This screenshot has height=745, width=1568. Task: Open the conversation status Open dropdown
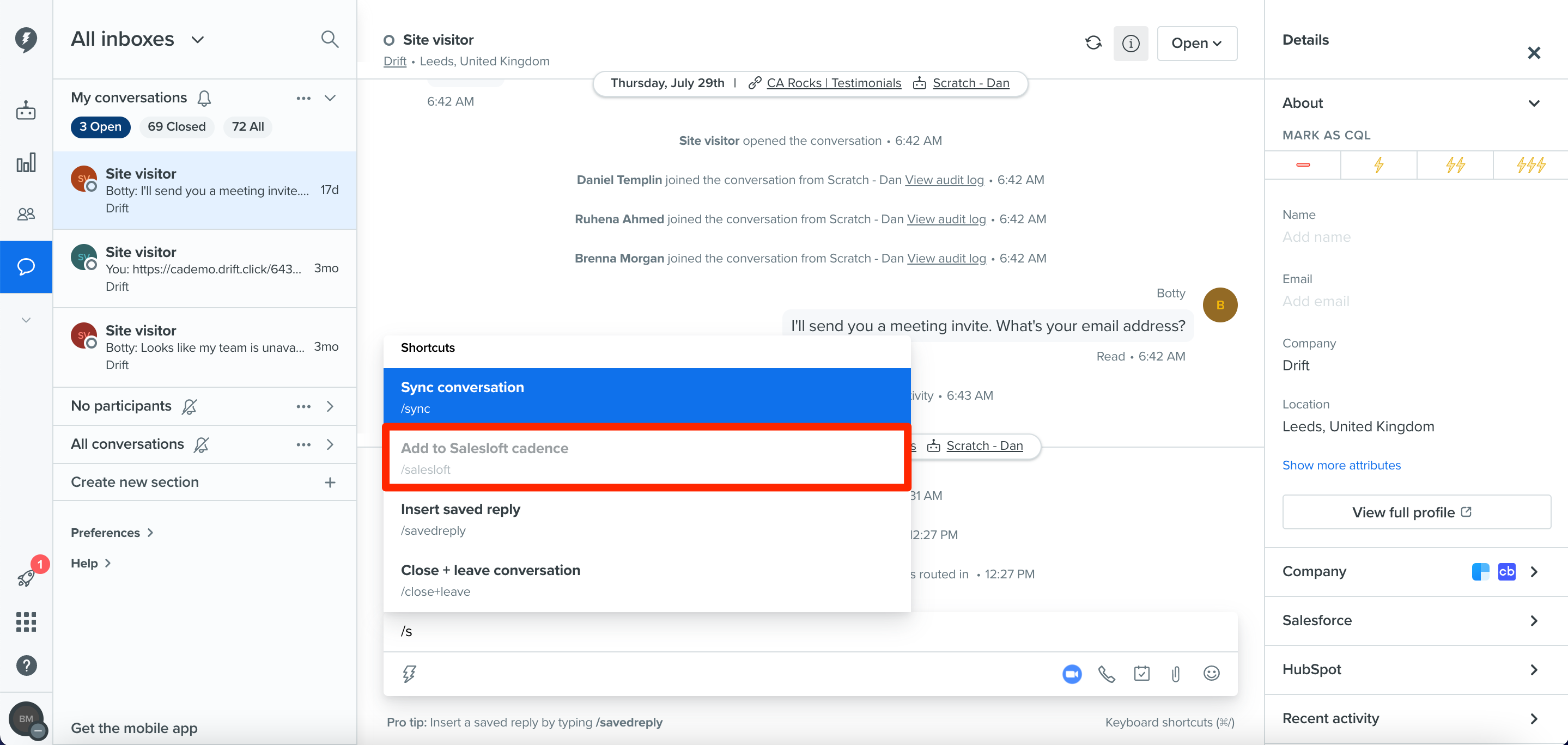tap(1196, 42)
